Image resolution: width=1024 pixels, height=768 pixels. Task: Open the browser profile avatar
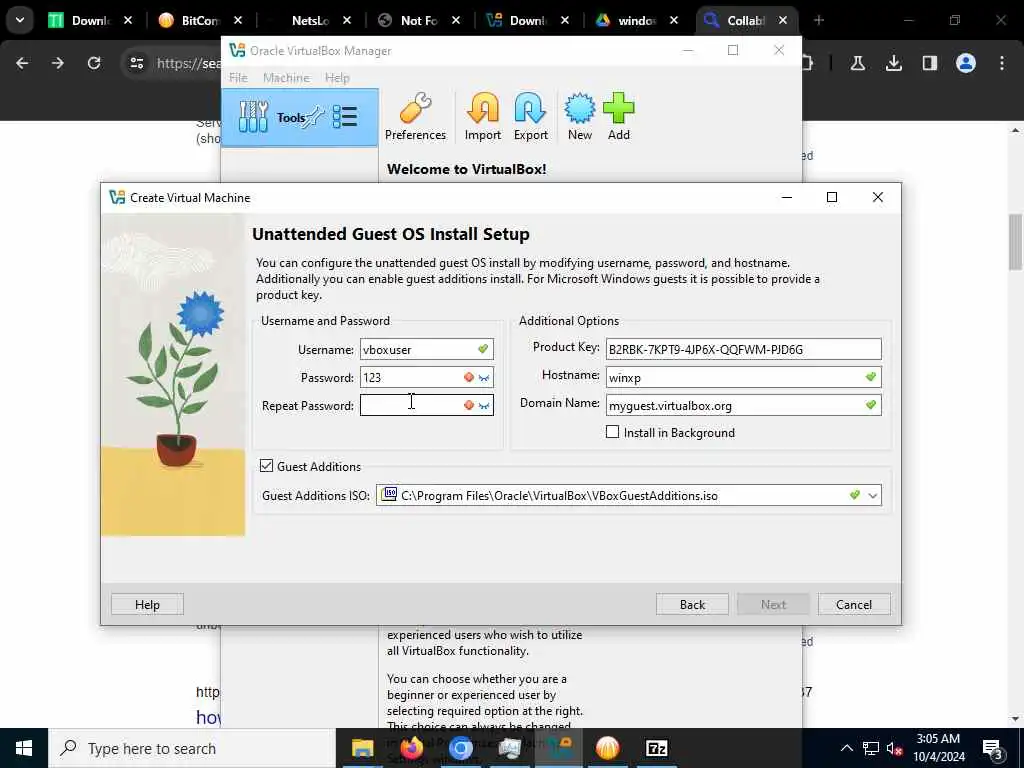click(x=965, y=63)
